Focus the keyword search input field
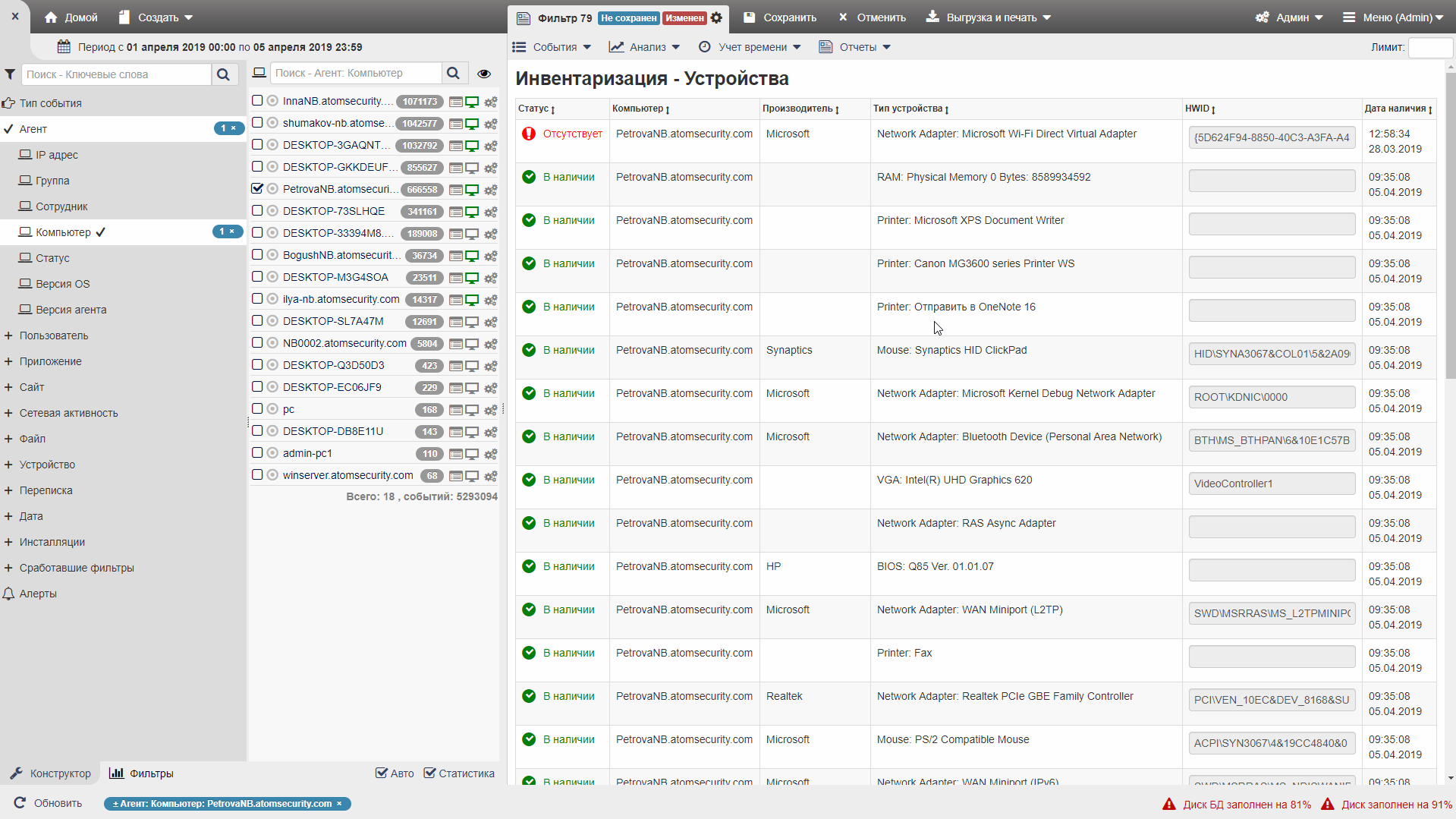Image resolution: width=1456 pixels, height=819 pixels. [116, 74]
